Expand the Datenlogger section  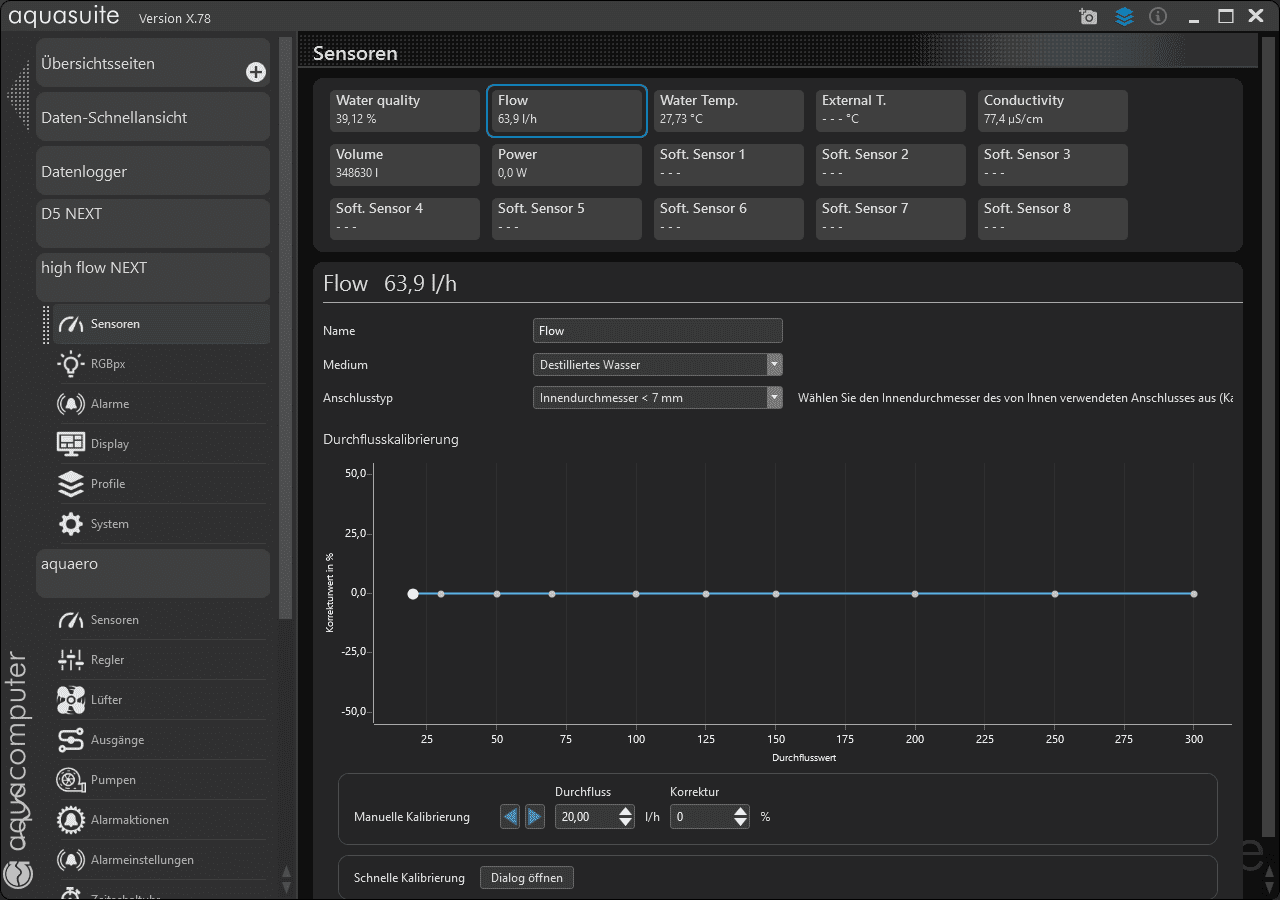[153, 171]
